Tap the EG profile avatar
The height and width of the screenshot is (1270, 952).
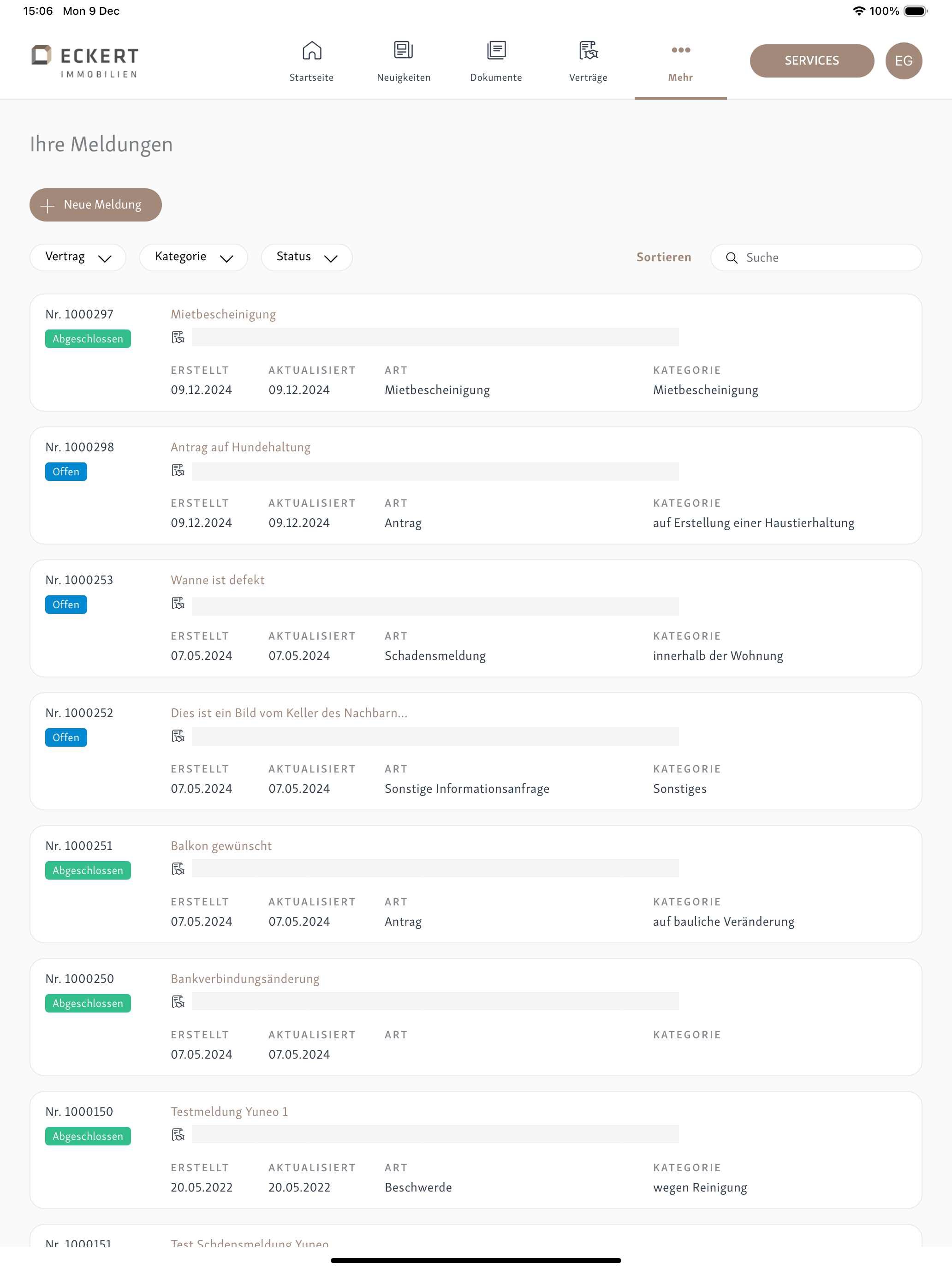pos(903,61)
